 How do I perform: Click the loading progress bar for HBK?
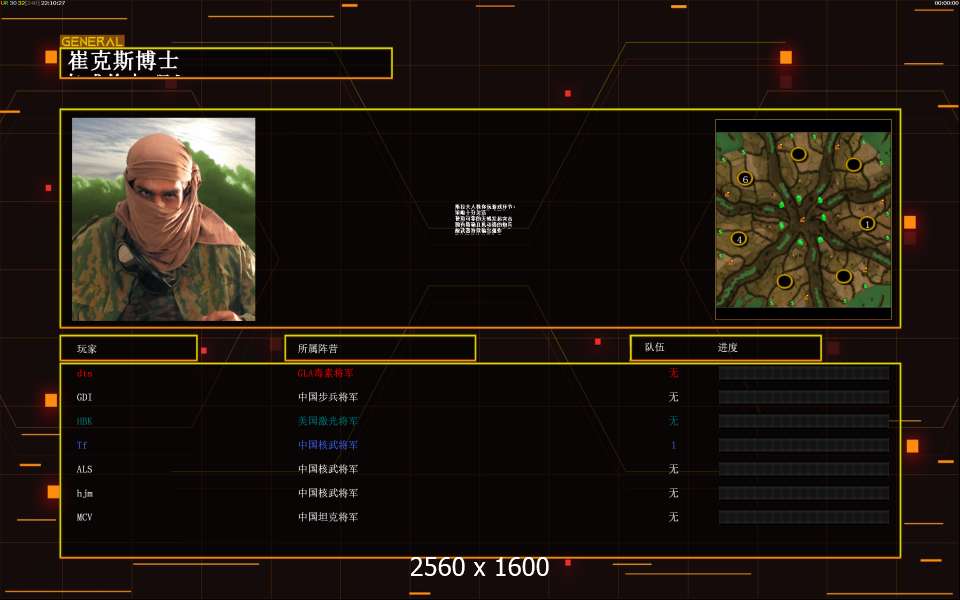[x=804, y=421]
